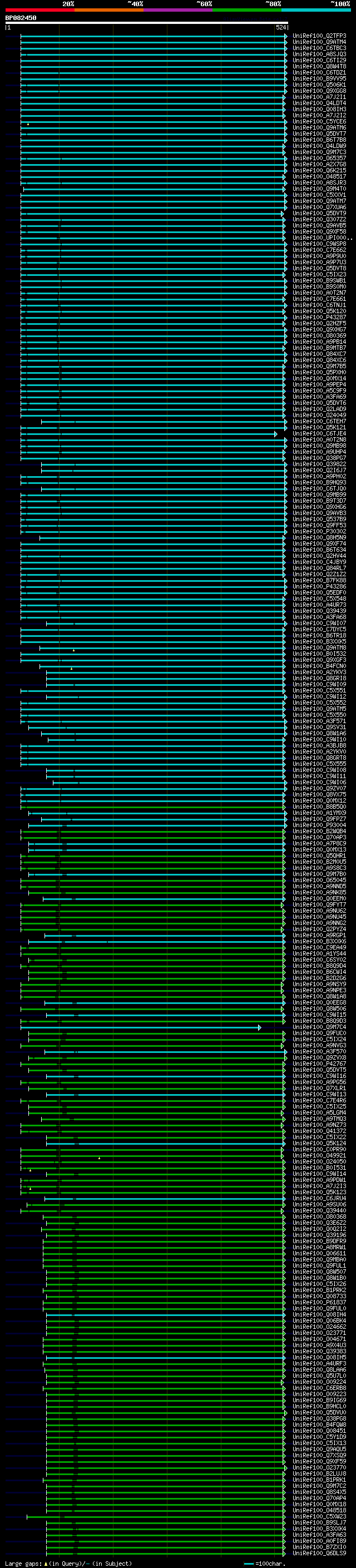This screenshot has height=1568, width=356.
Task: Click hit label UniRef100_Q4LDT4
Action: [x=319, y=103]
